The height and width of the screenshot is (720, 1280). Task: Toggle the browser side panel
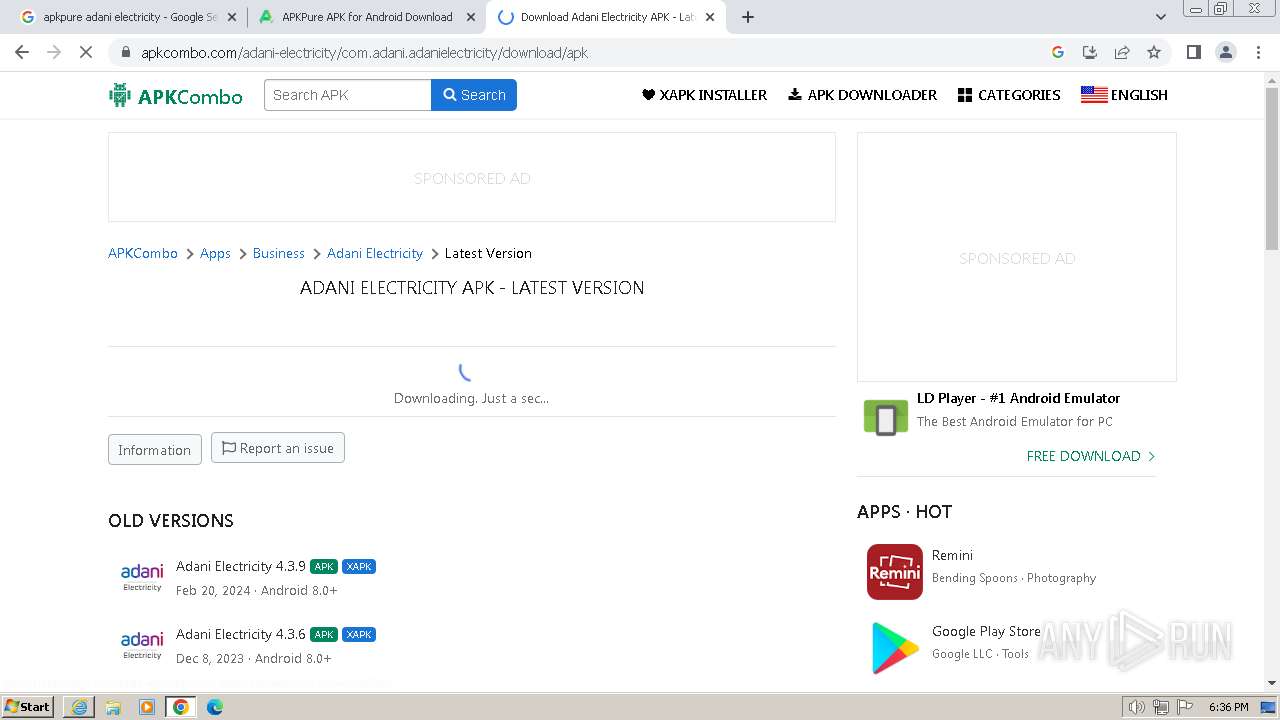click(x=1193, y=52)
